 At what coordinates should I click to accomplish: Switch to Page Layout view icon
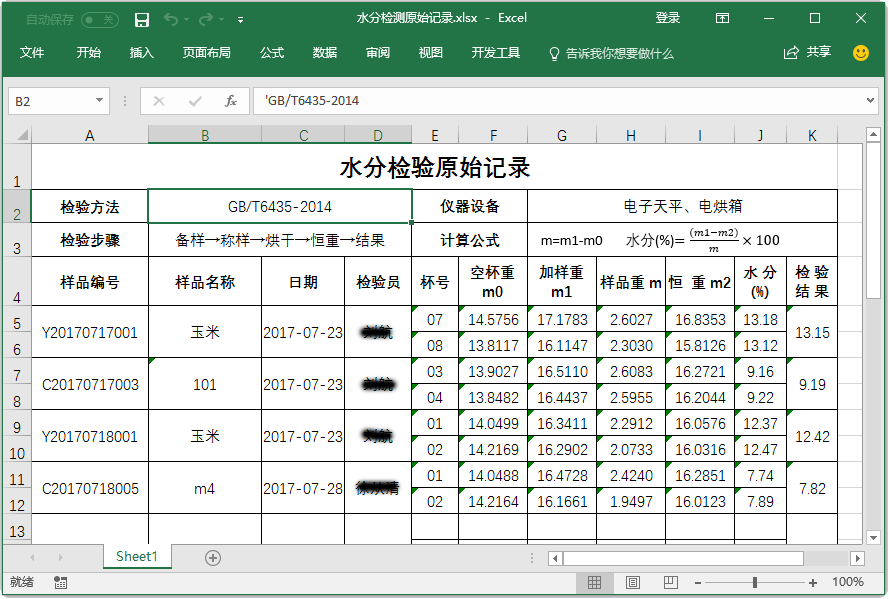coord(633,583)
